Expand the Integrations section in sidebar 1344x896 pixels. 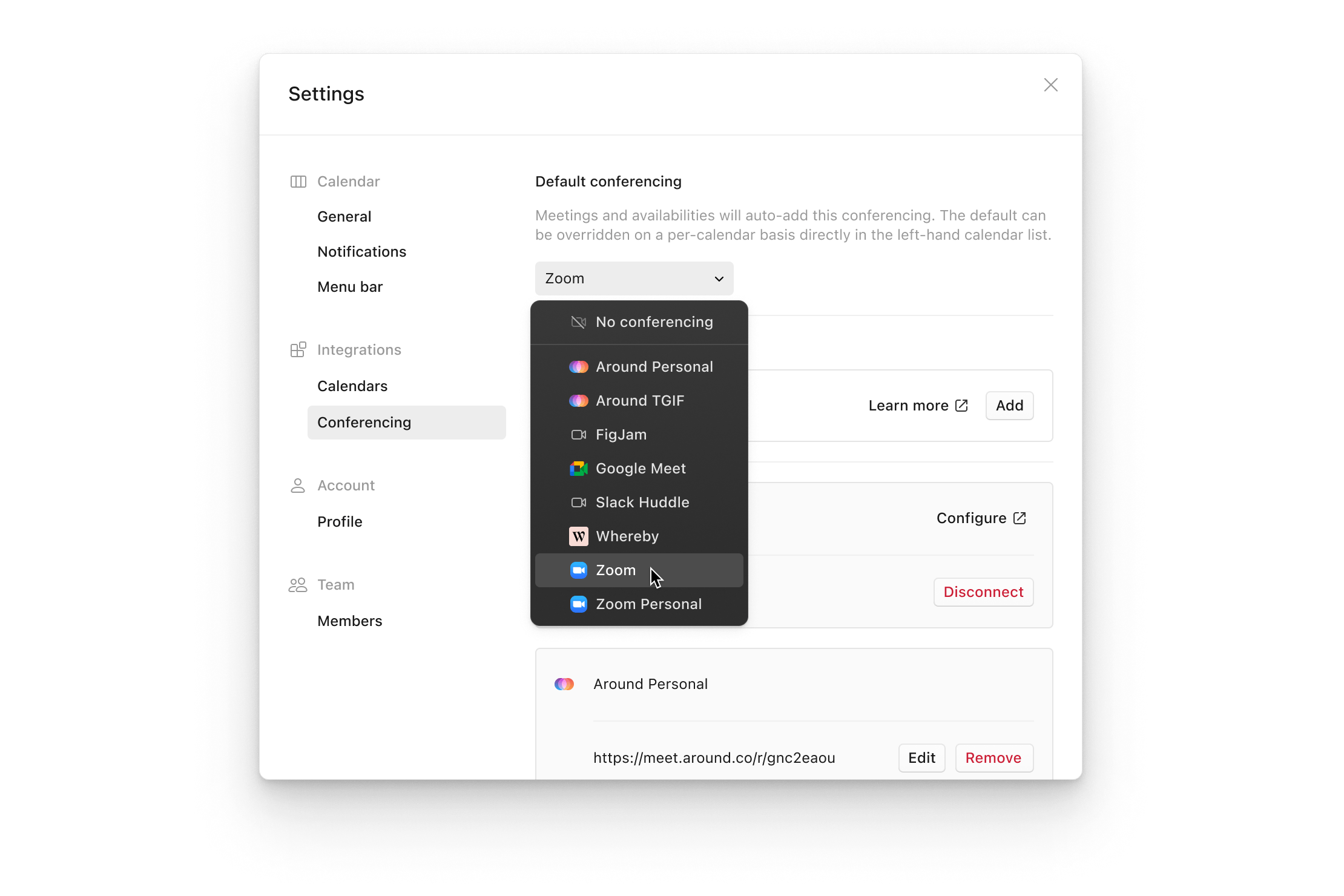coord(358,349)
